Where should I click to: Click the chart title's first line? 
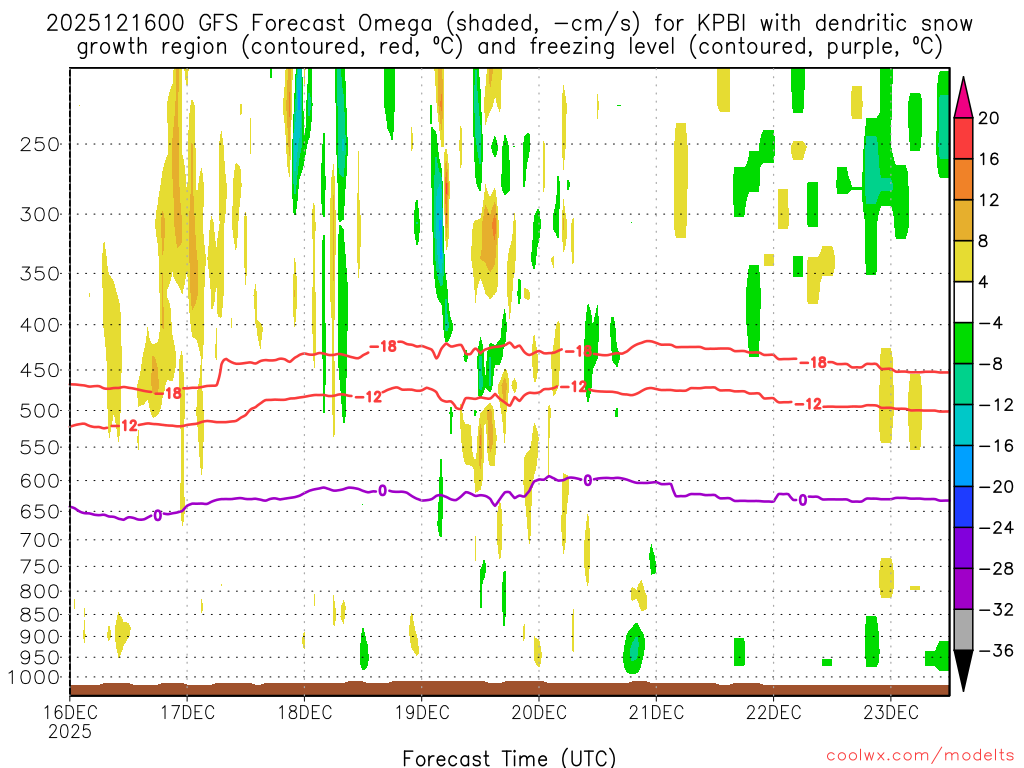(509, 24)
